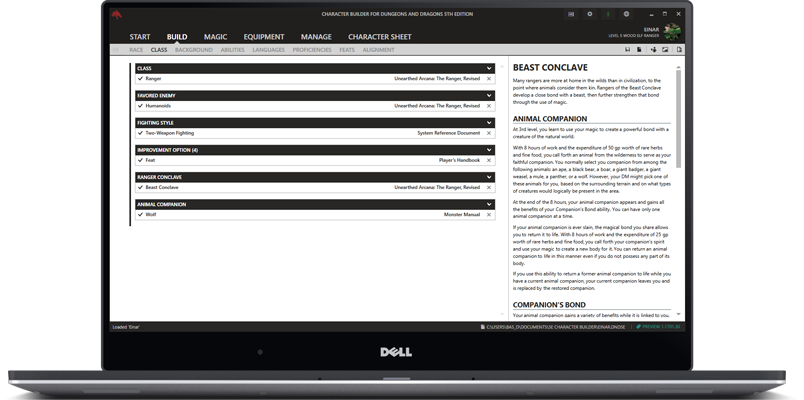Viewport: 804px width, 400px height.
Task: Click the 'Loaded Einar' status message
Action: pos(127,327)
